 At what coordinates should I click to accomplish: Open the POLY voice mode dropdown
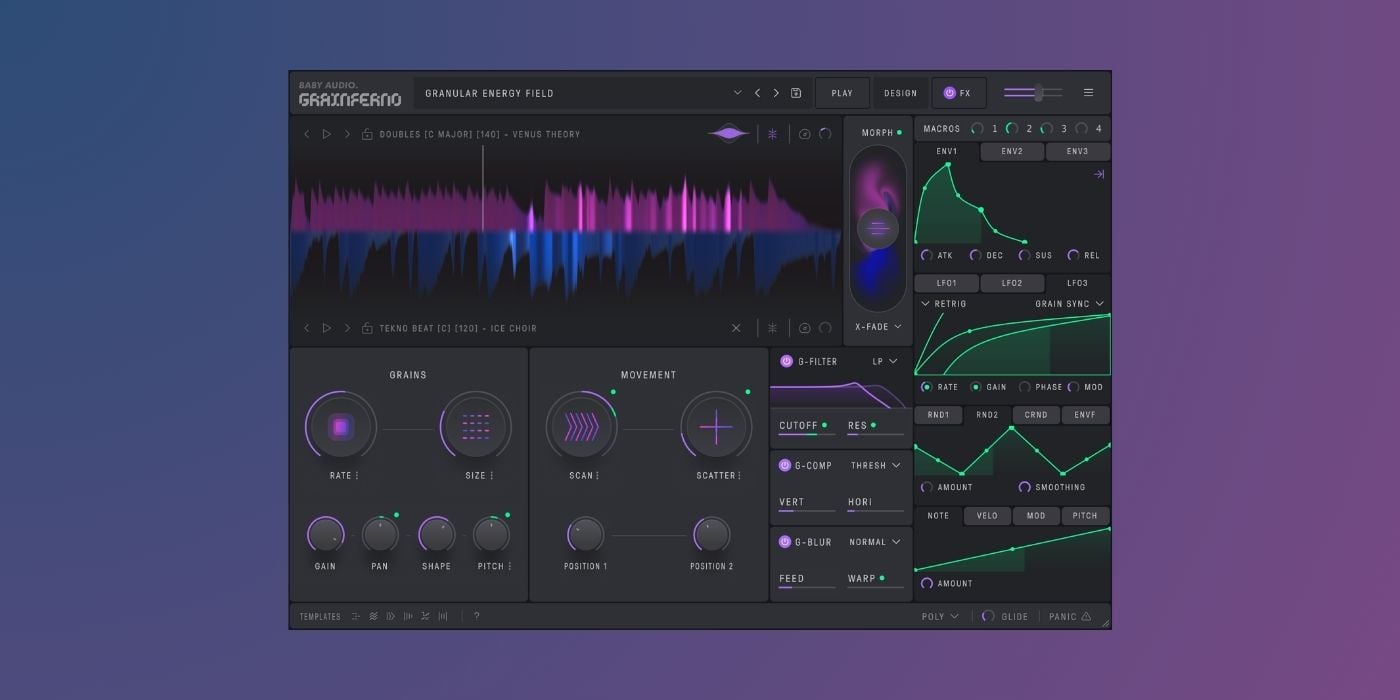click(x=940, y=617)
